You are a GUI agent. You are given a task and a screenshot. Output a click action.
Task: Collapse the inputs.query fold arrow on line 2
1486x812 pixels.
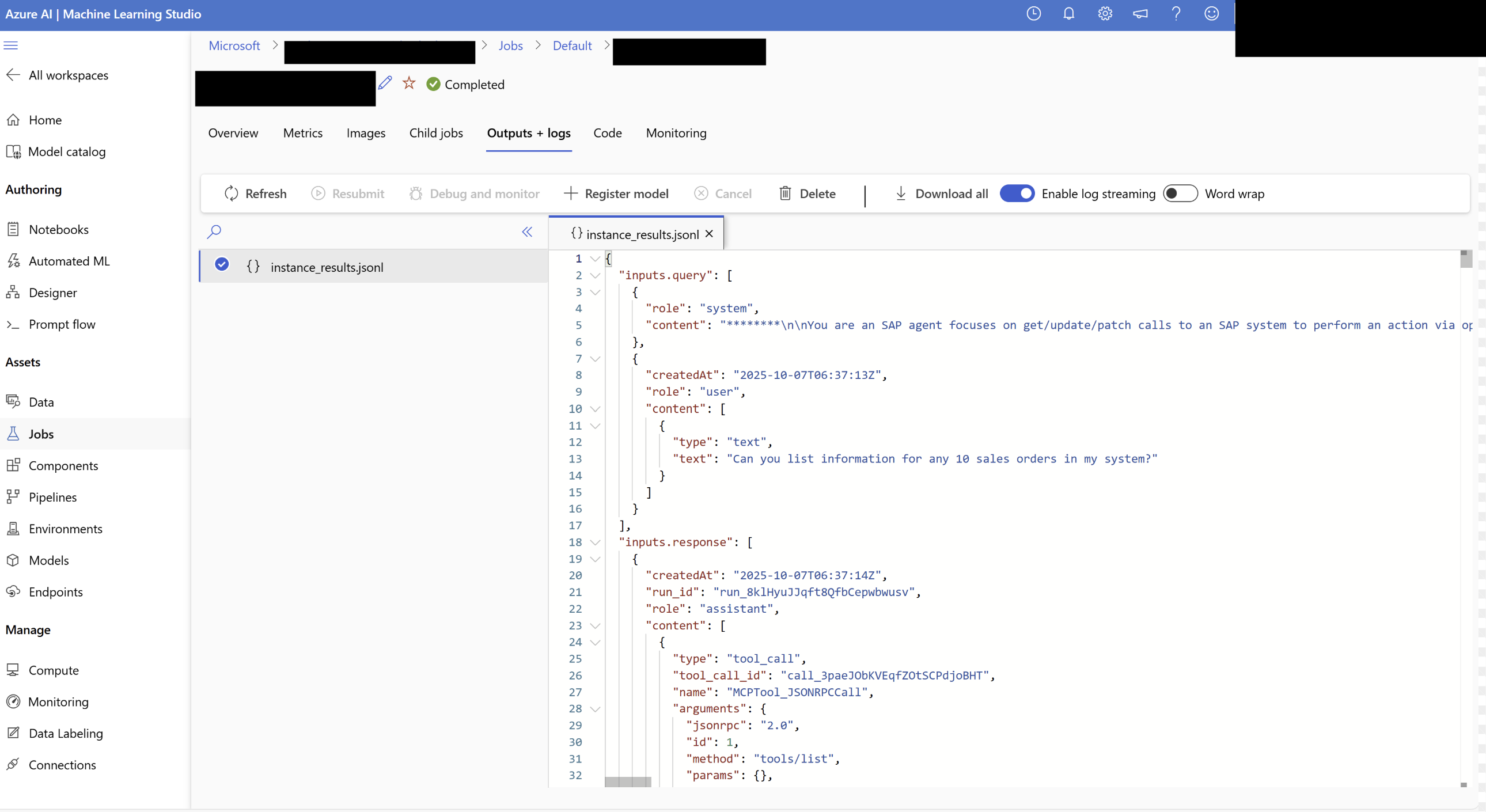pyautogui.click(x=596, y=276)
